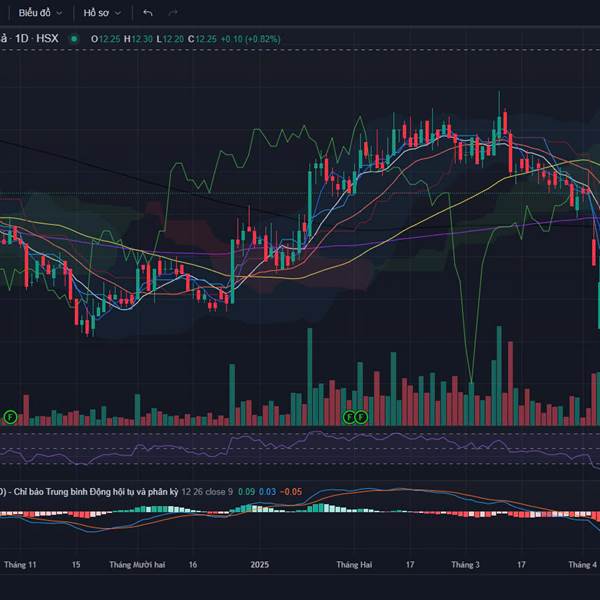Screen dimensions: 600x600
Task: Click the 2025 year label on time axis
Action: click(259, 565)
